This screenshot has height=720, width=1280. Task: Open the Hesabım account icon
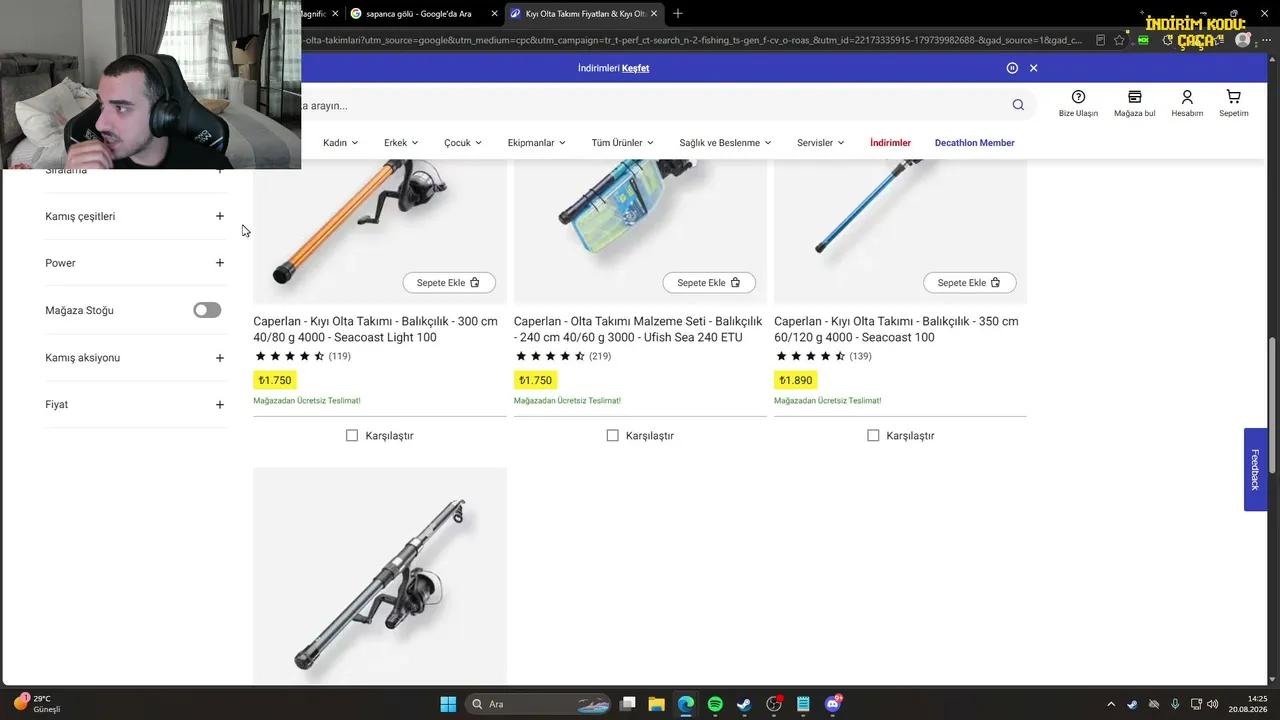coord(1187,103)
